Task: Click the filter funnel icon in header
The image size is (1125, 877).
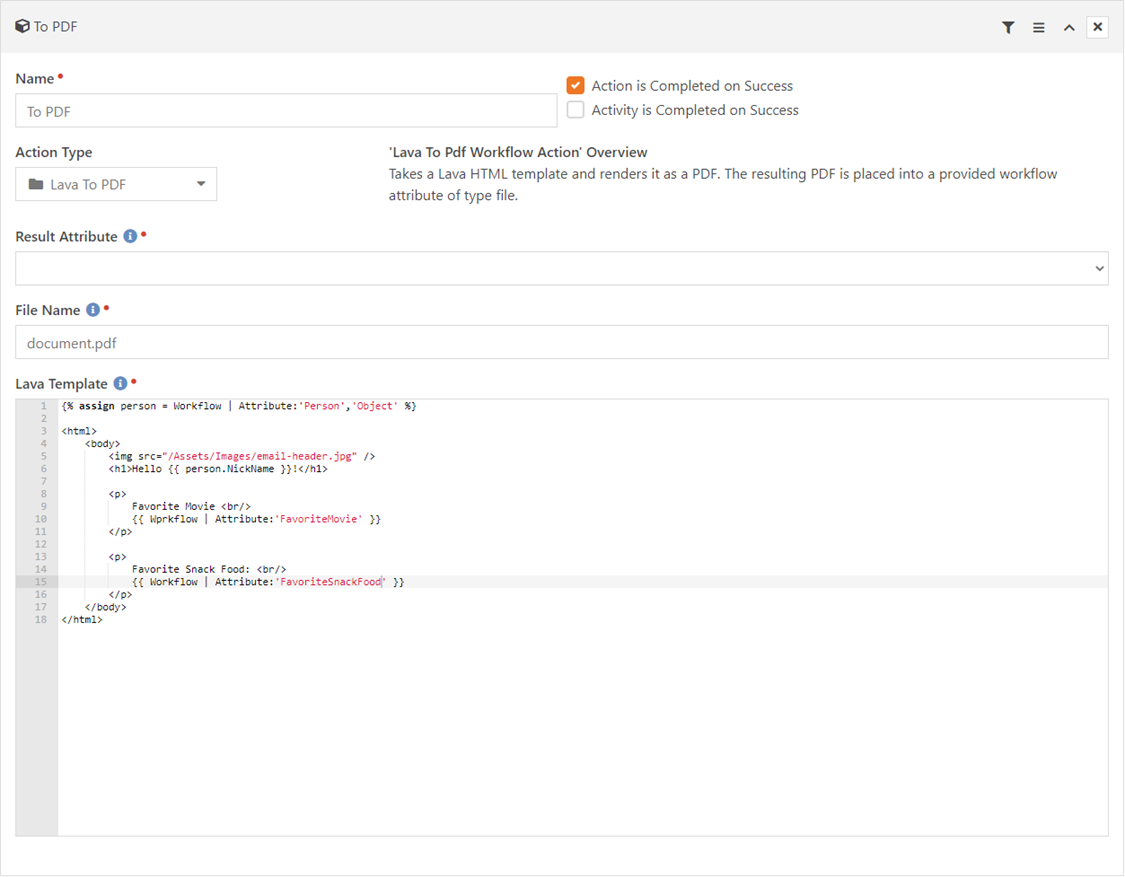Action: [1008, 27]
